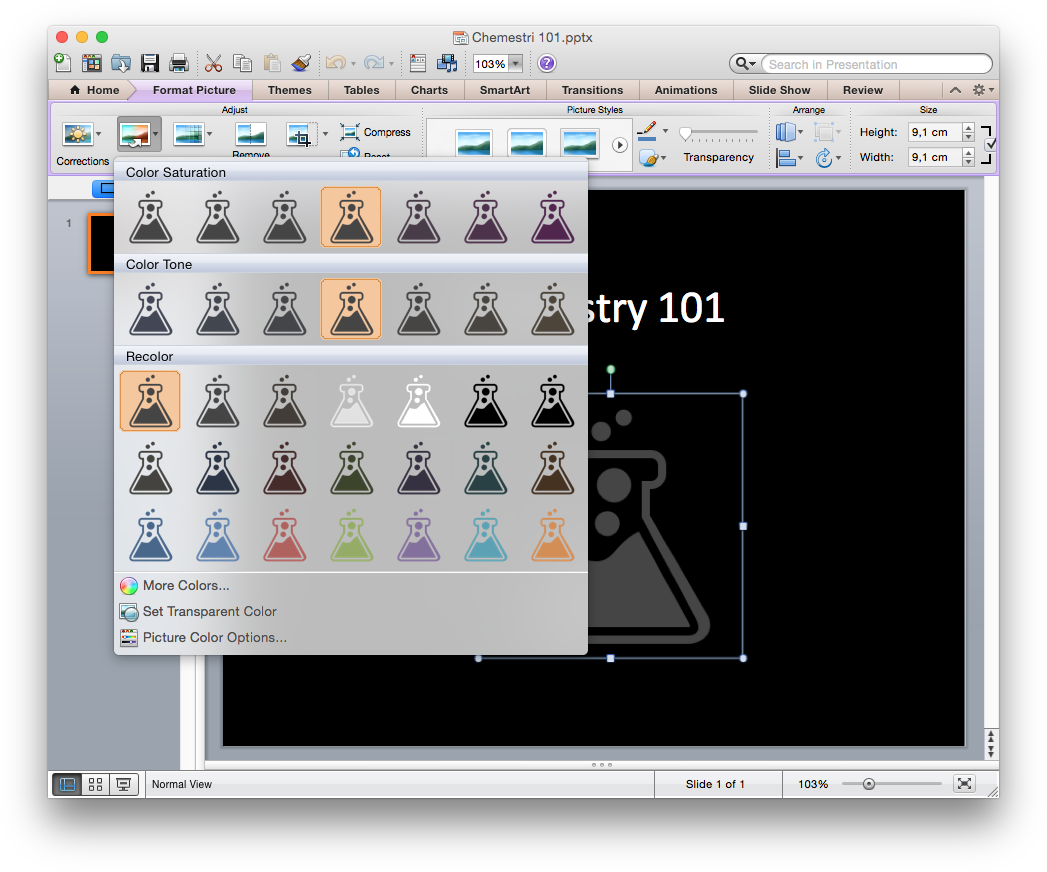Screen dimensions: 1047x872
Task: Open the Corrections picture adjustment
Action: [x=77, y=134]
